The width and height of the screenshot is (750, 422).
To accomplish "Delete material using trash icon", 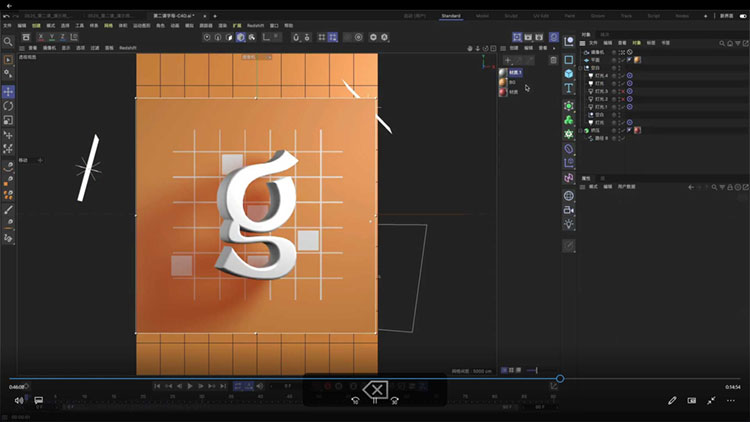I will coord(554,59).
